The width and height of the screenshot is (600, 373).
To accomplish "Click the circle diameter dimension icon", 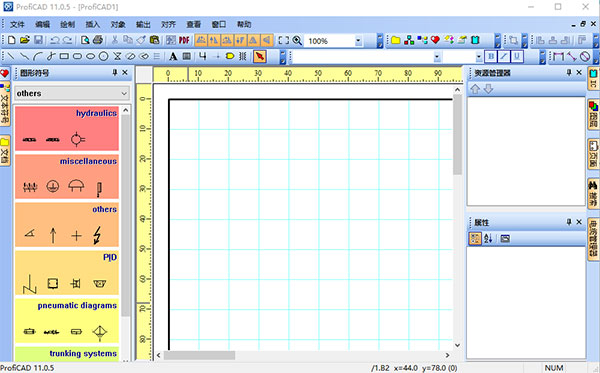I will pyautogui.click(x=585, y=57).
